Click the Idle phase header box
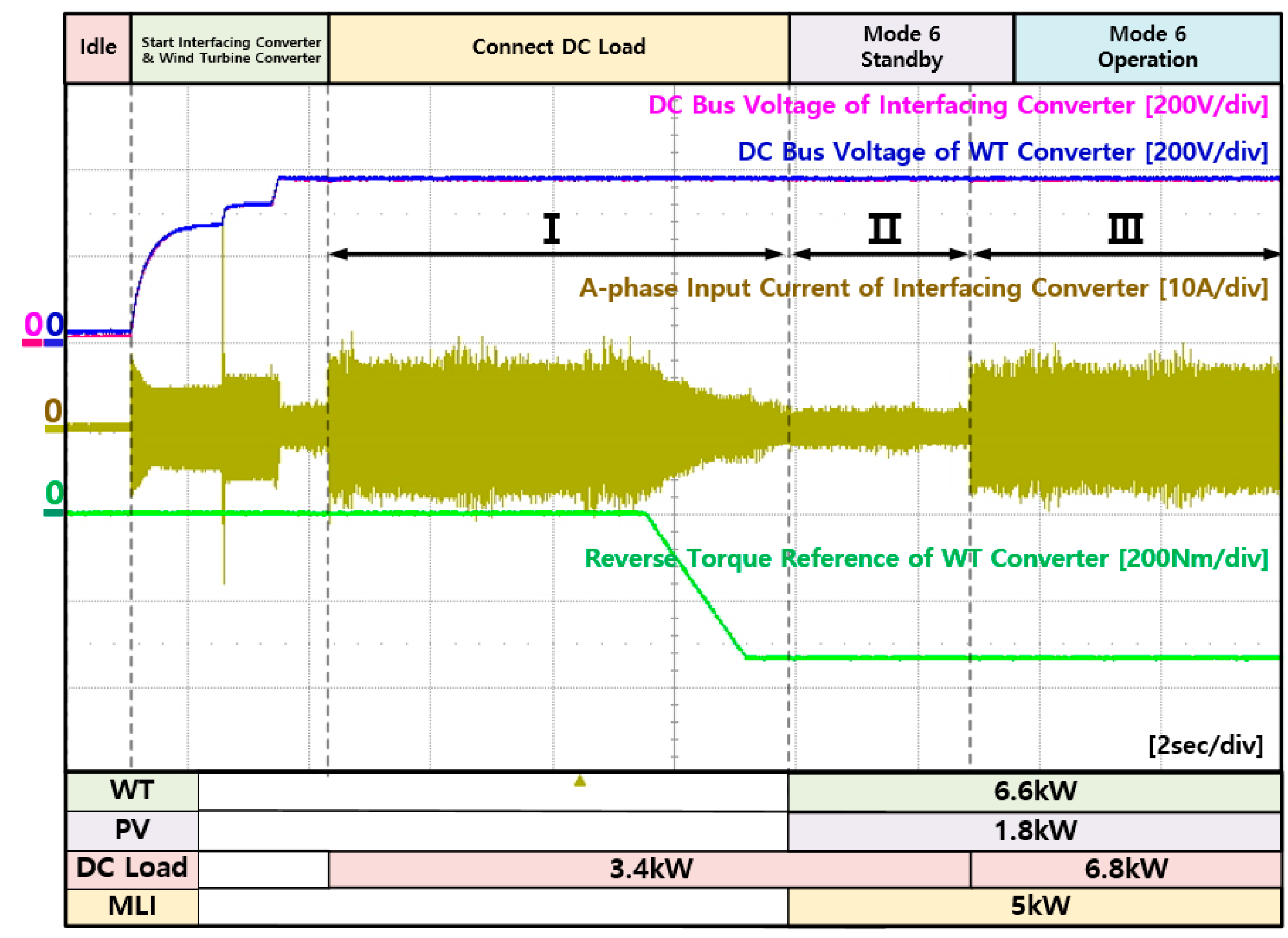Image resolution: width=1288 pixels, height=938 pixels. pyautogui.click(x=98, y=48)
